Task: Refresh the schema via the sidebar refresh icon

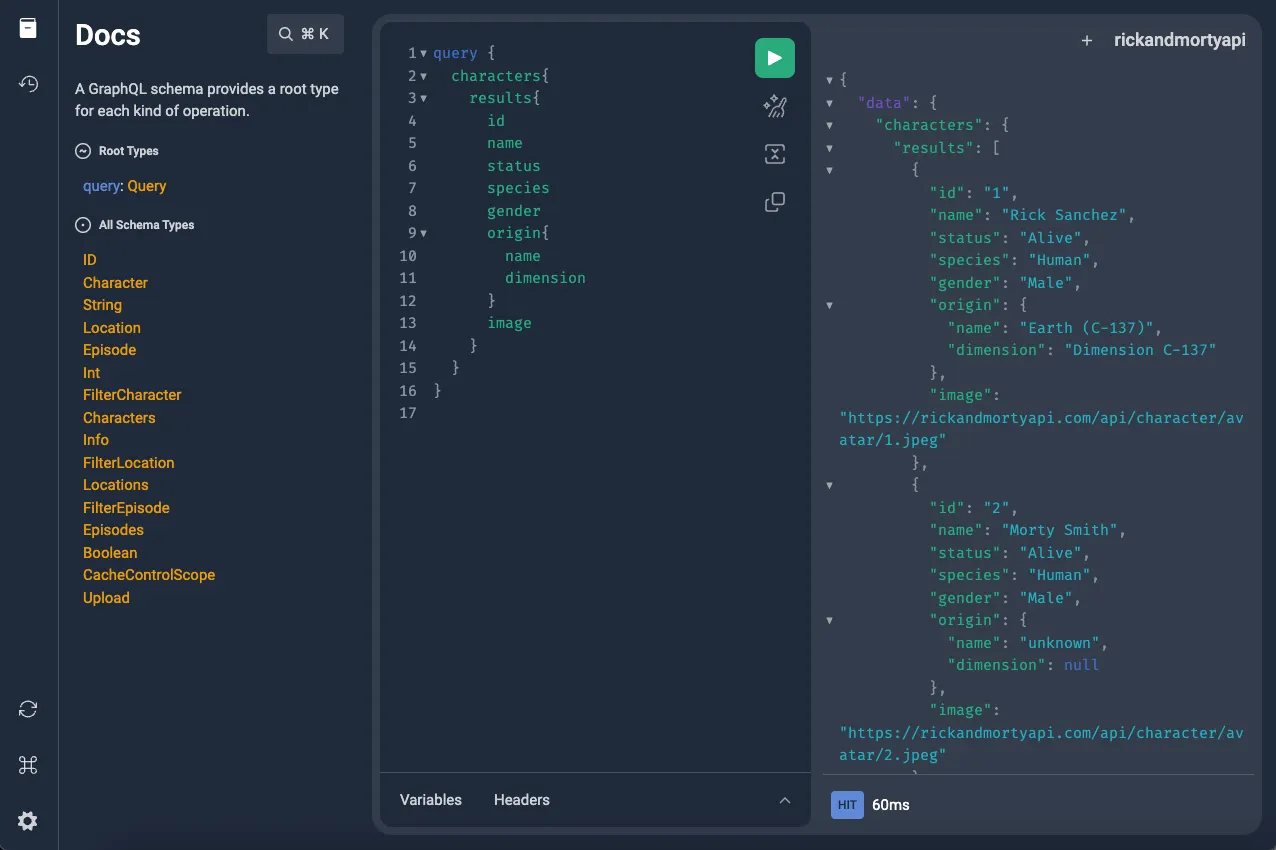Action: (28, 709)
